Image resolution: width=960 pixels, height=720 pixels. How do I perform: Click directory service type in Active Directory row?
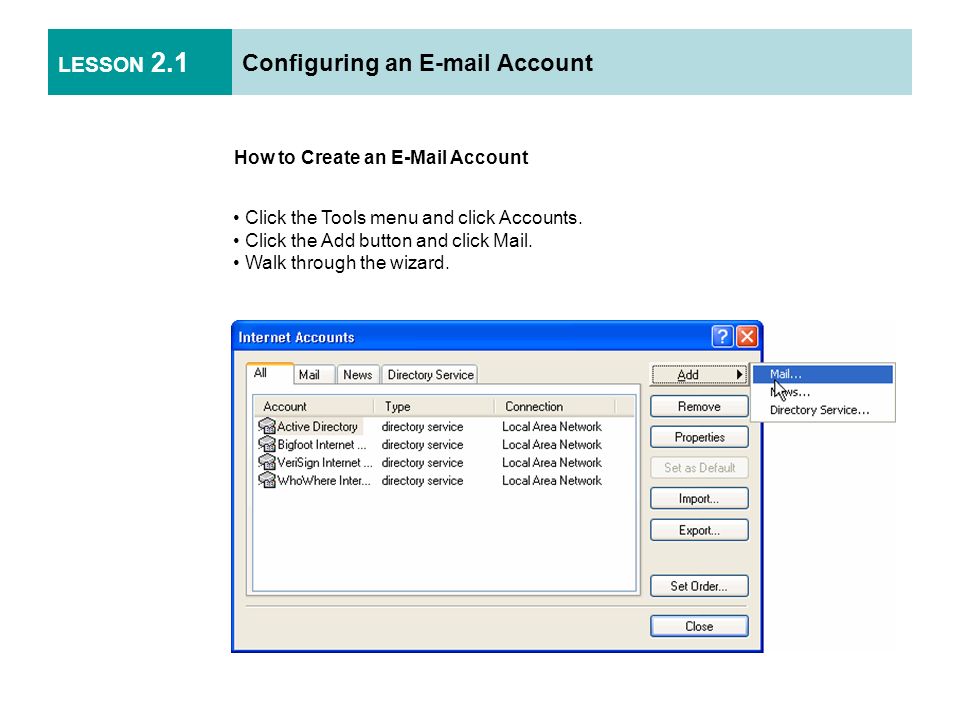click(x=422, y=427)
